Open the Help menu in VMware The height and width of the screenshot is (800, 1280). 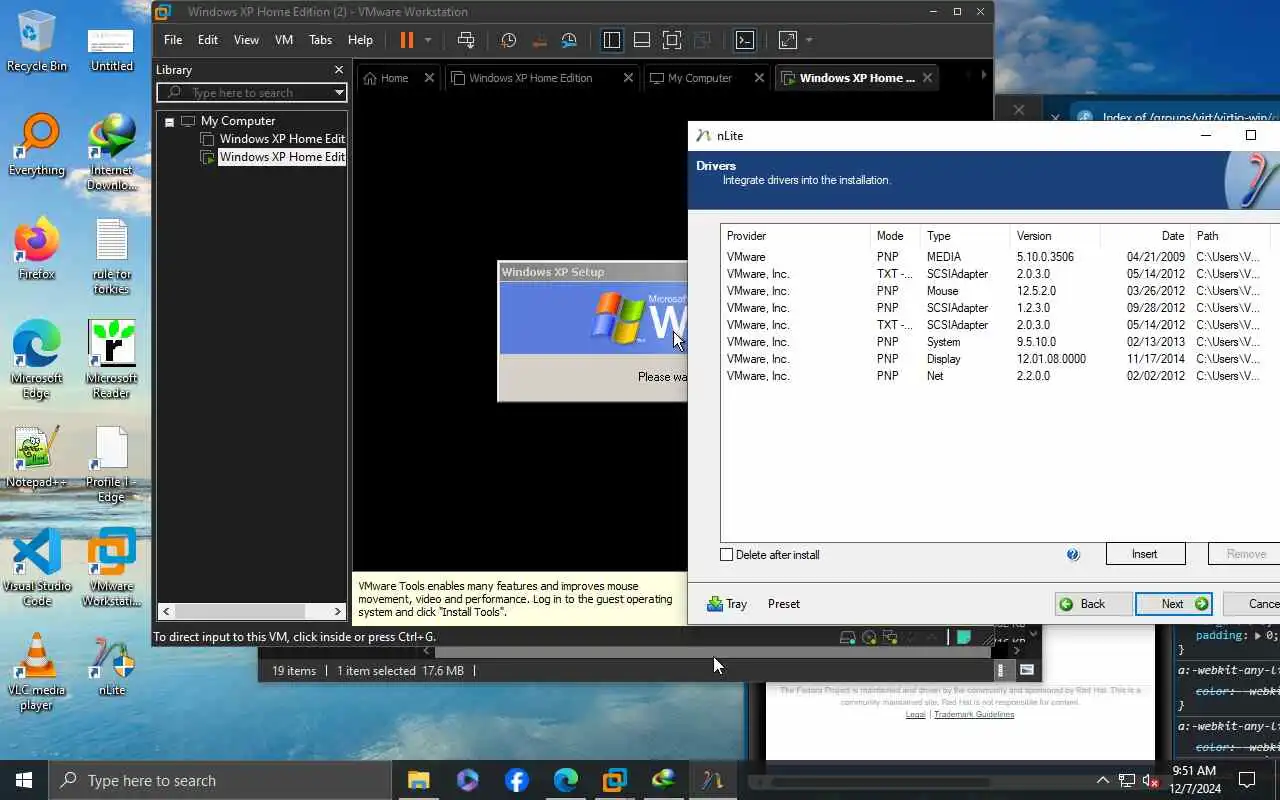[360, 40]
